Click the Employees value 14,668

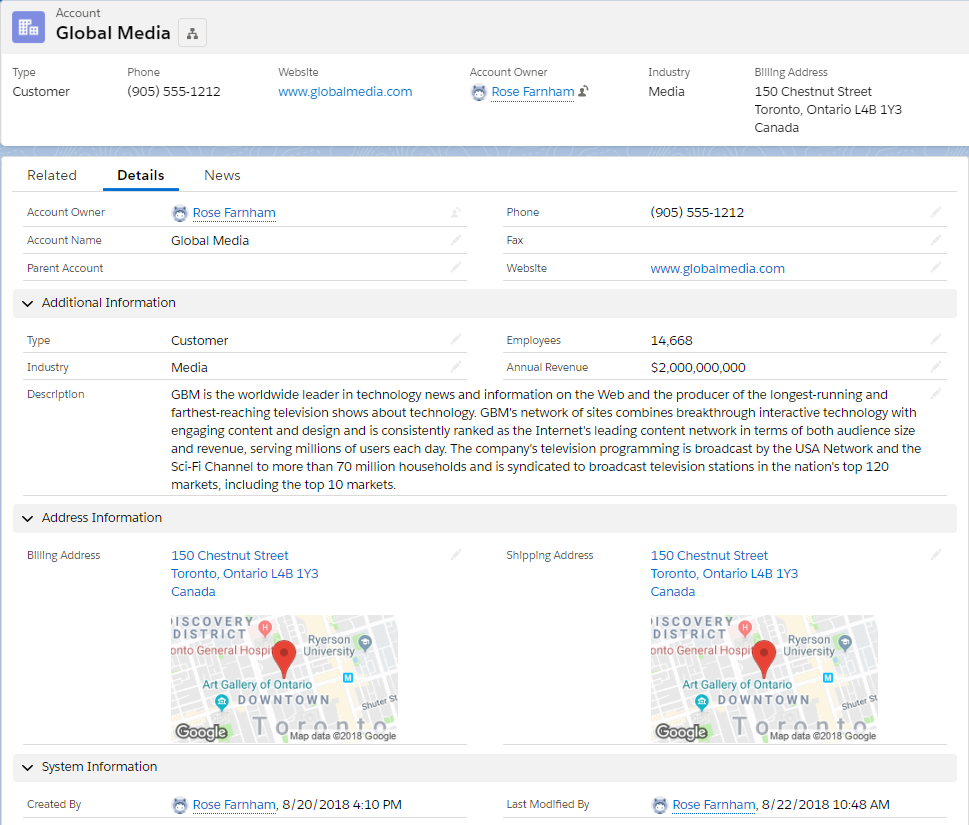point(672,341)
